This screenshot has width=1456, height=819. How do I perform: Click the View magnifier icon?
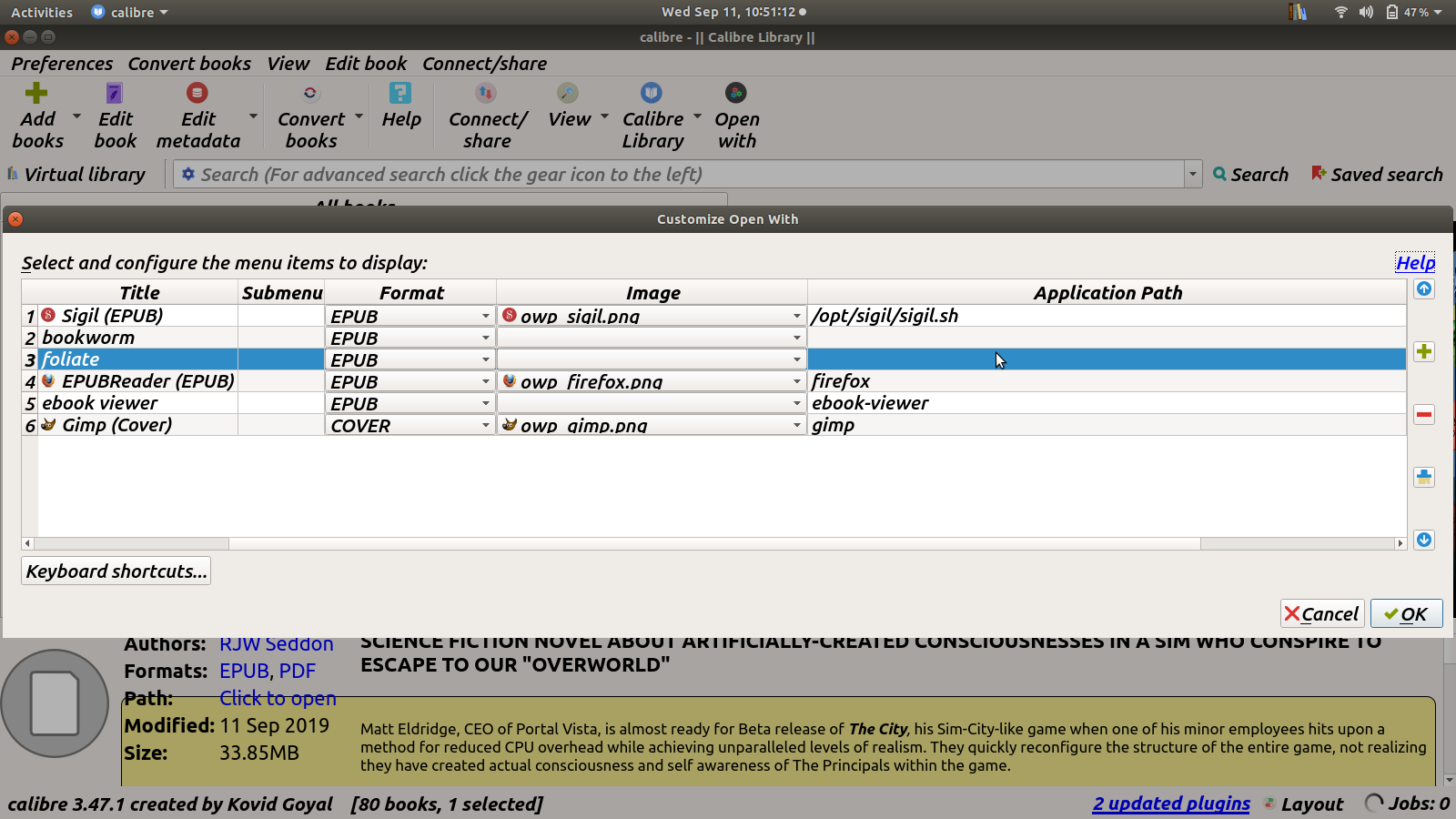(568, 93)
